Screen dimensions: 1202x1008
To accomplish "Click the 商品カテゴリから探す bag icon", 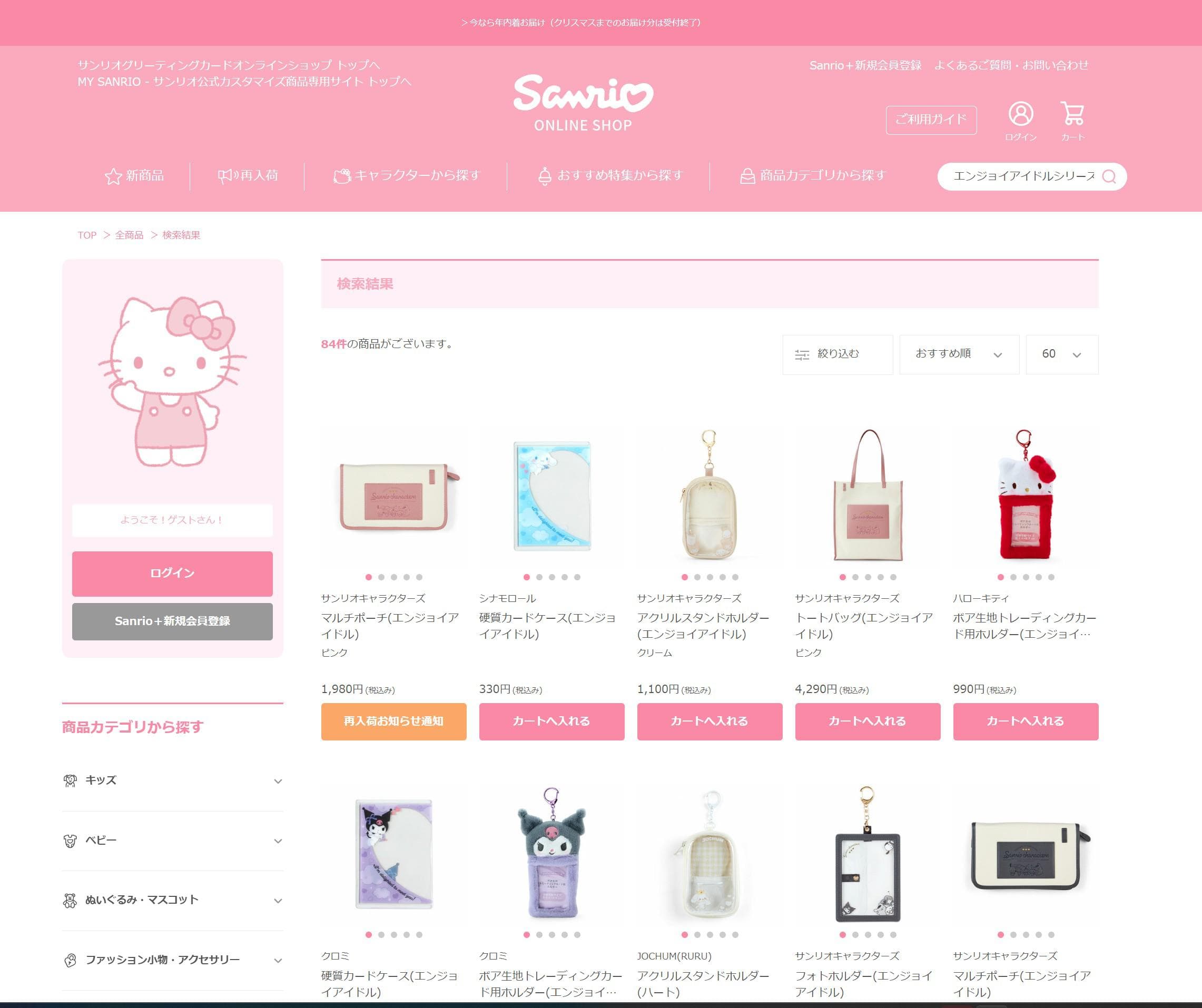I will [x=747, y=176].
